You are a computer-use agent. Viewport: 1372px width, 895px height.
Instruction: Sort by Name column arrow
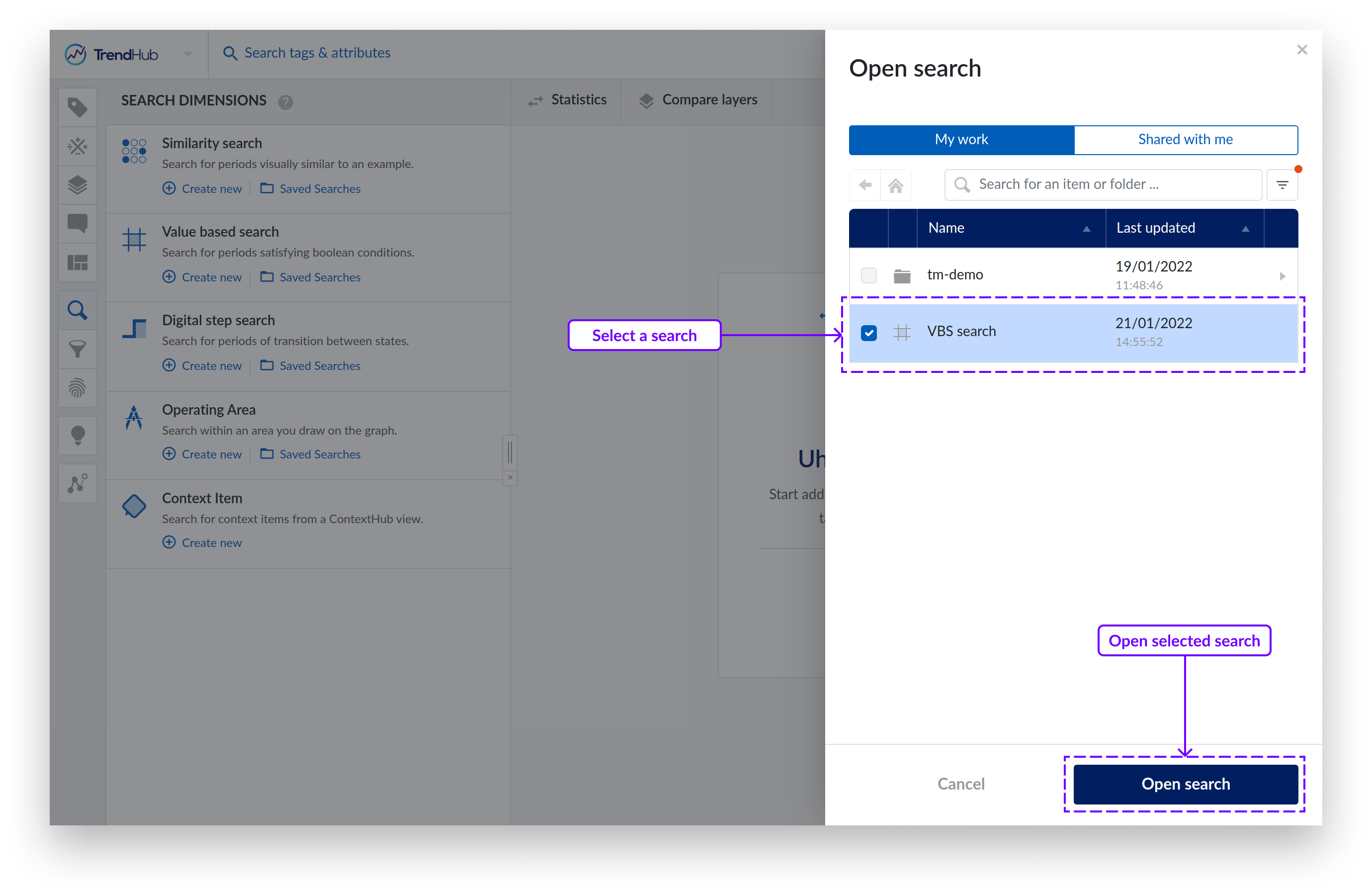(1086, 229)
